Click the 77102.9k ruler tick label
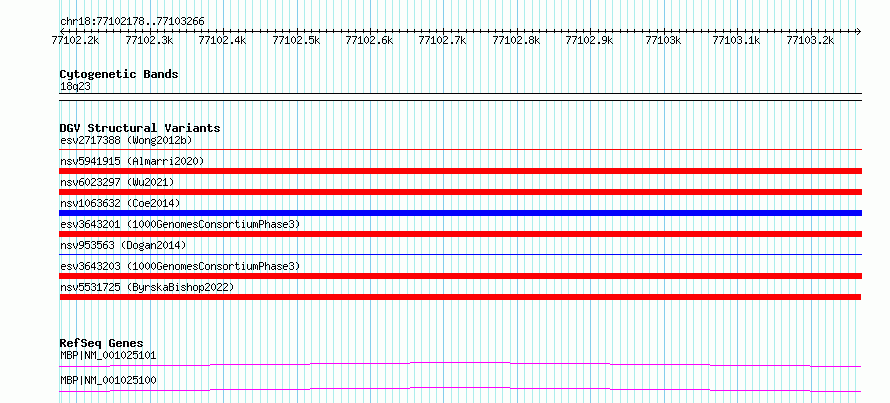Image resolution: width=890 pixels, height=403 pixels. tap(589, 40)
